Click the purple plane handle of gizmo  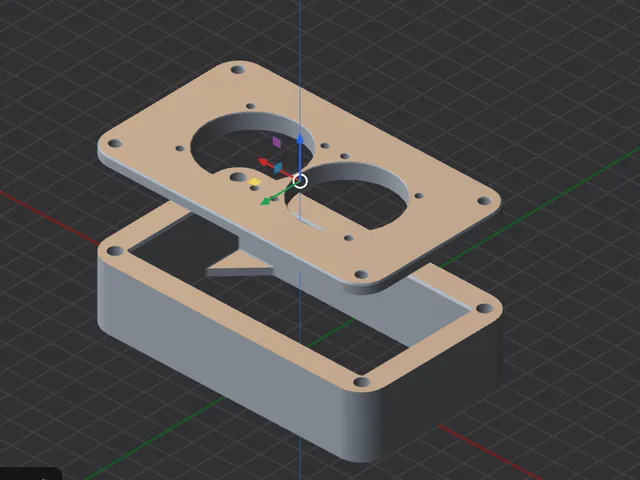277,142
